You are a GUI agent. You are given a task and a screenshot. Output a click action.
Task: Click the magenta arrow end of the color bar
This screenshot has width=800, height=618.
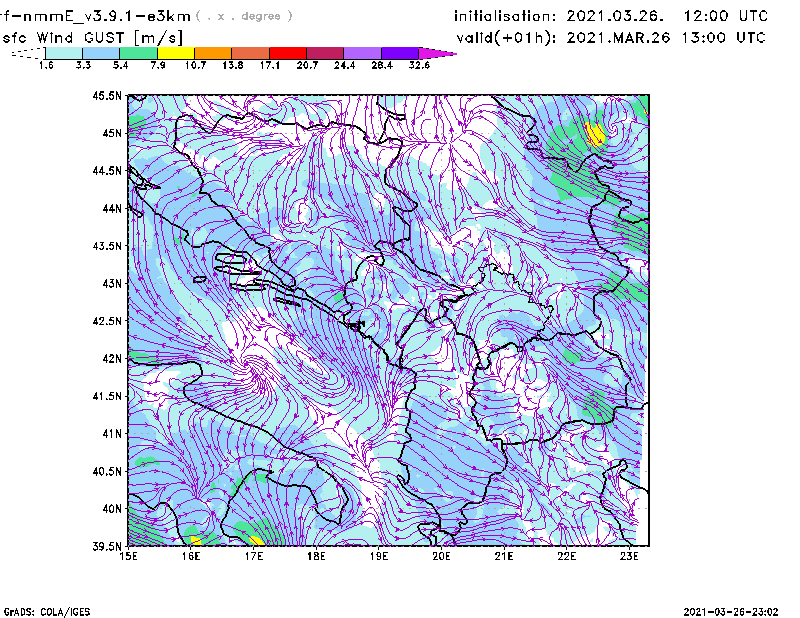[437, 53]
